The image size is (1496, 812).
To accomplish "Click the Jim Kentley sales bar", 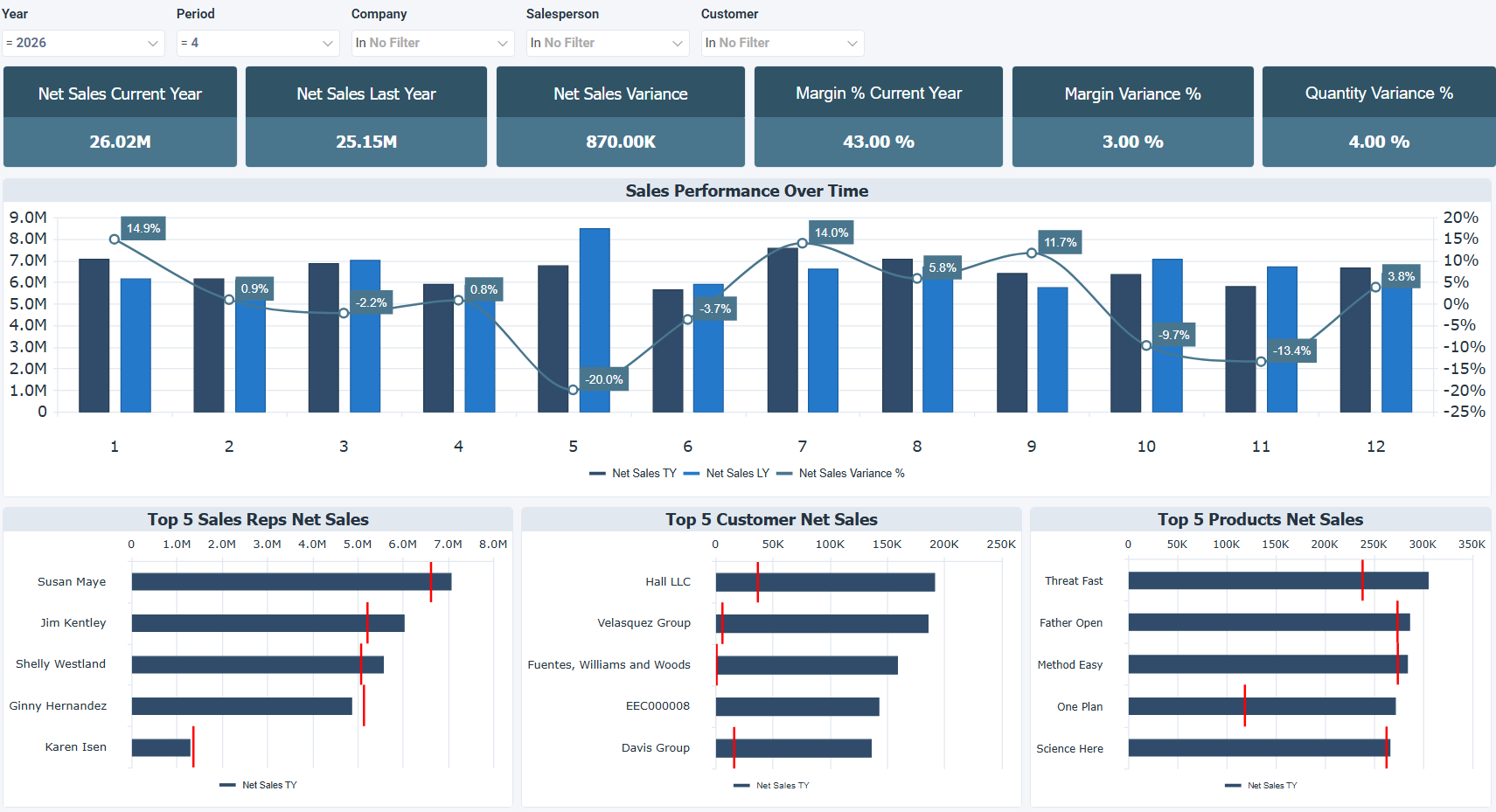I will click(x=268, y=623).
